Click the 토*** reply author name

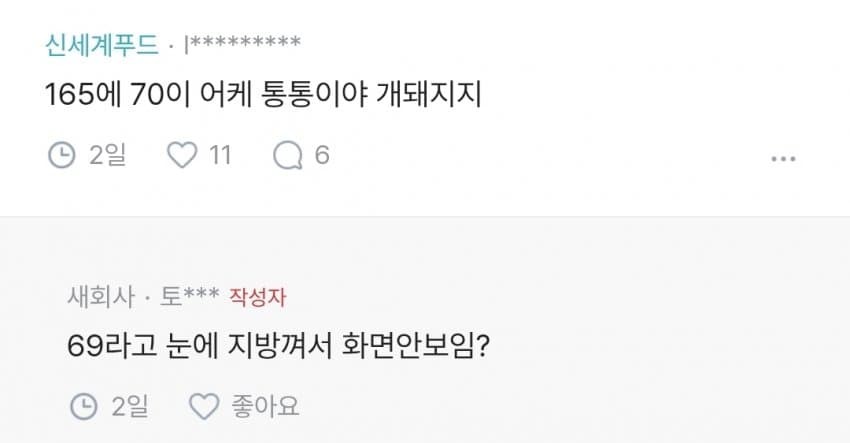pos(191,297)
